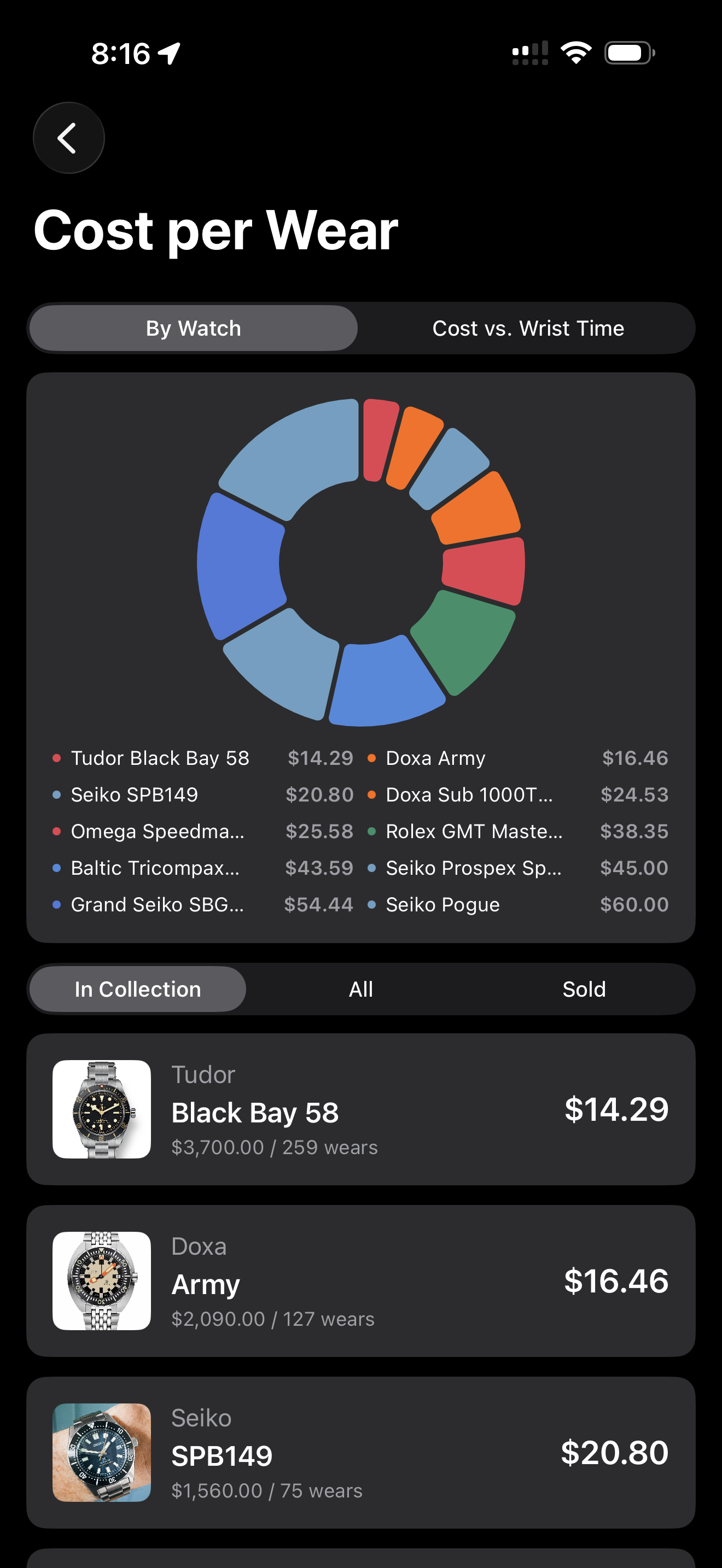Open the Doxa Army watch thumbnail

coord(102,1280)
